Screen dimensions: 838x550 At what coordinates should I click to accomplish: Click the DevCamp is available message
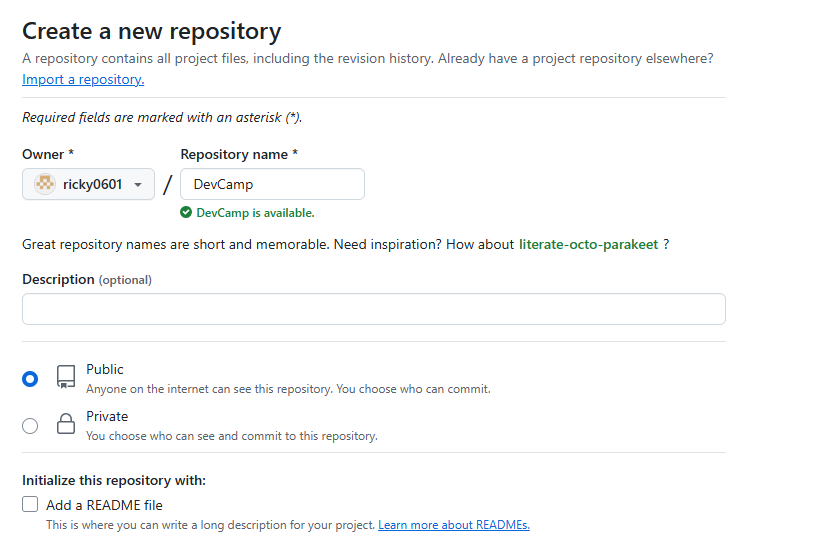tap(255, 212)
